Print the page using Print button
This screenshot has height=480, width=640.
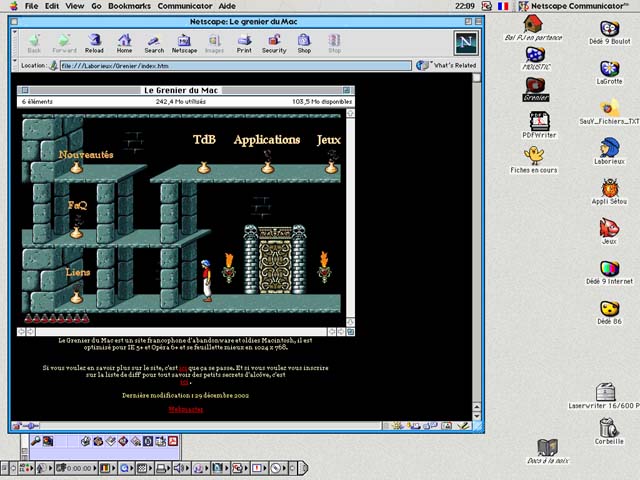[244, 44]
